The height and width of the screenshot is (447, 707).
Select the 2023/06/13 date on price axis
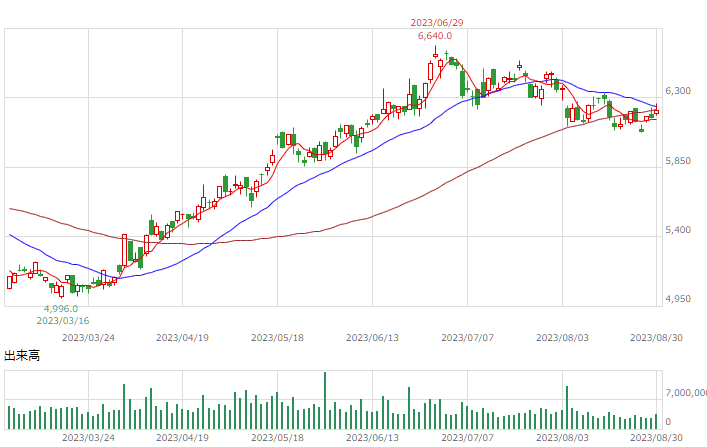(x=372, y=337)
